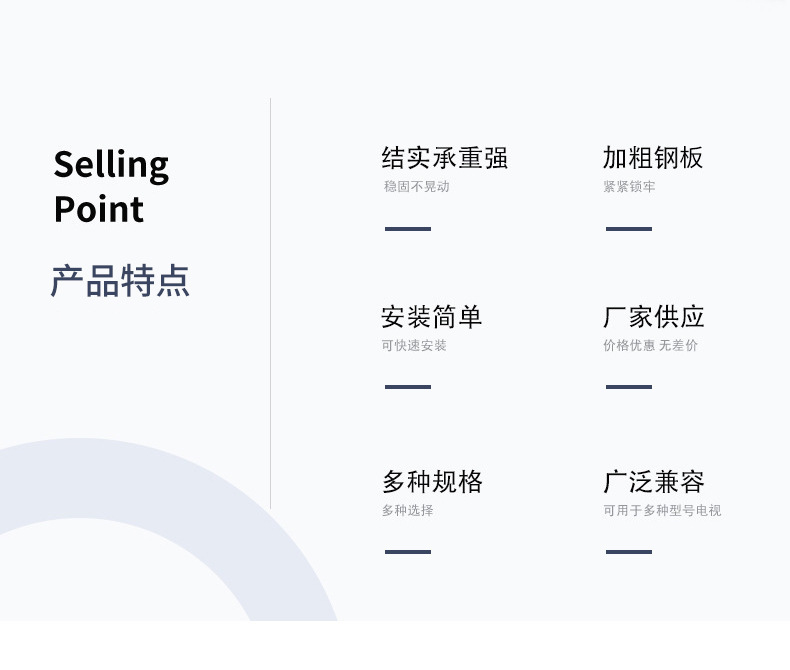Click the 紧紧锁牢 subtitle
Viewport: 790px width, 670px height.
pyautogui.click(x=629, y=186)
